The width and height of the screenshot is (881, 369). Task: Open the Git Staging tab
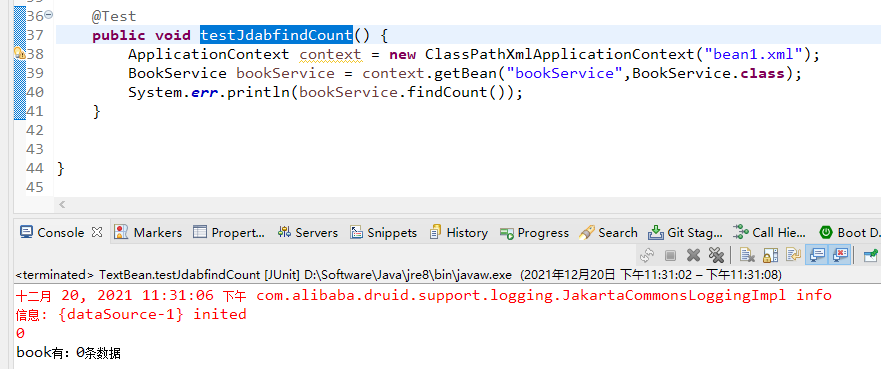click(x=685, y=233)
